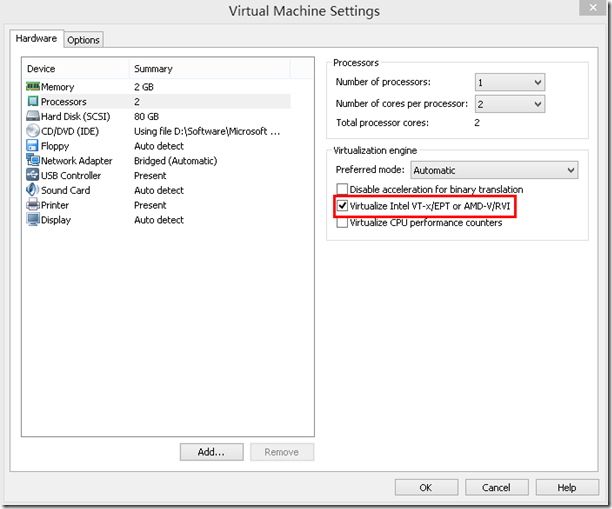Enable Disable acceleration for binary translation
This screenshot has height=509, width=612.
[343, 190]
